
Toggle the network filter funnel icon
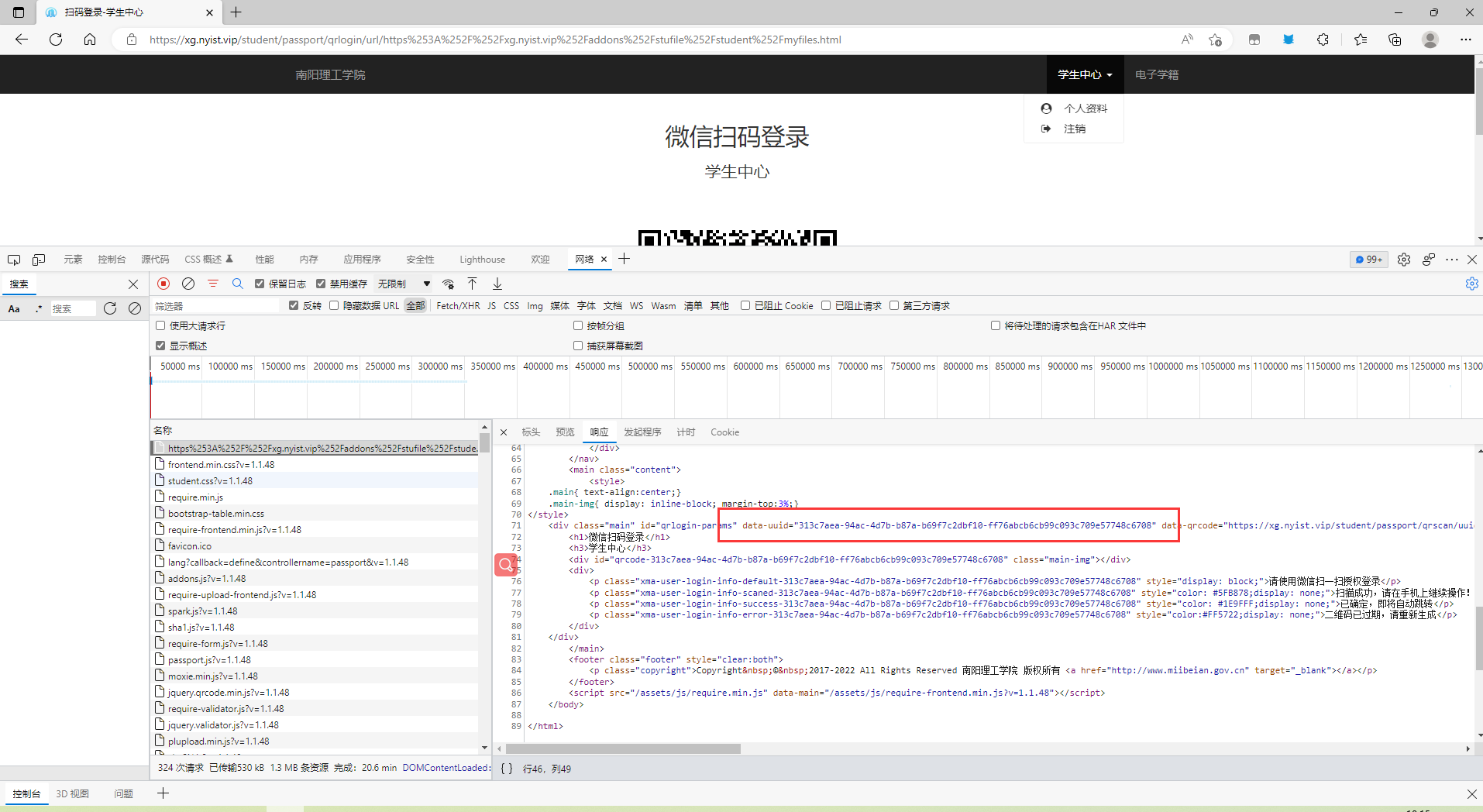[213, 284]
